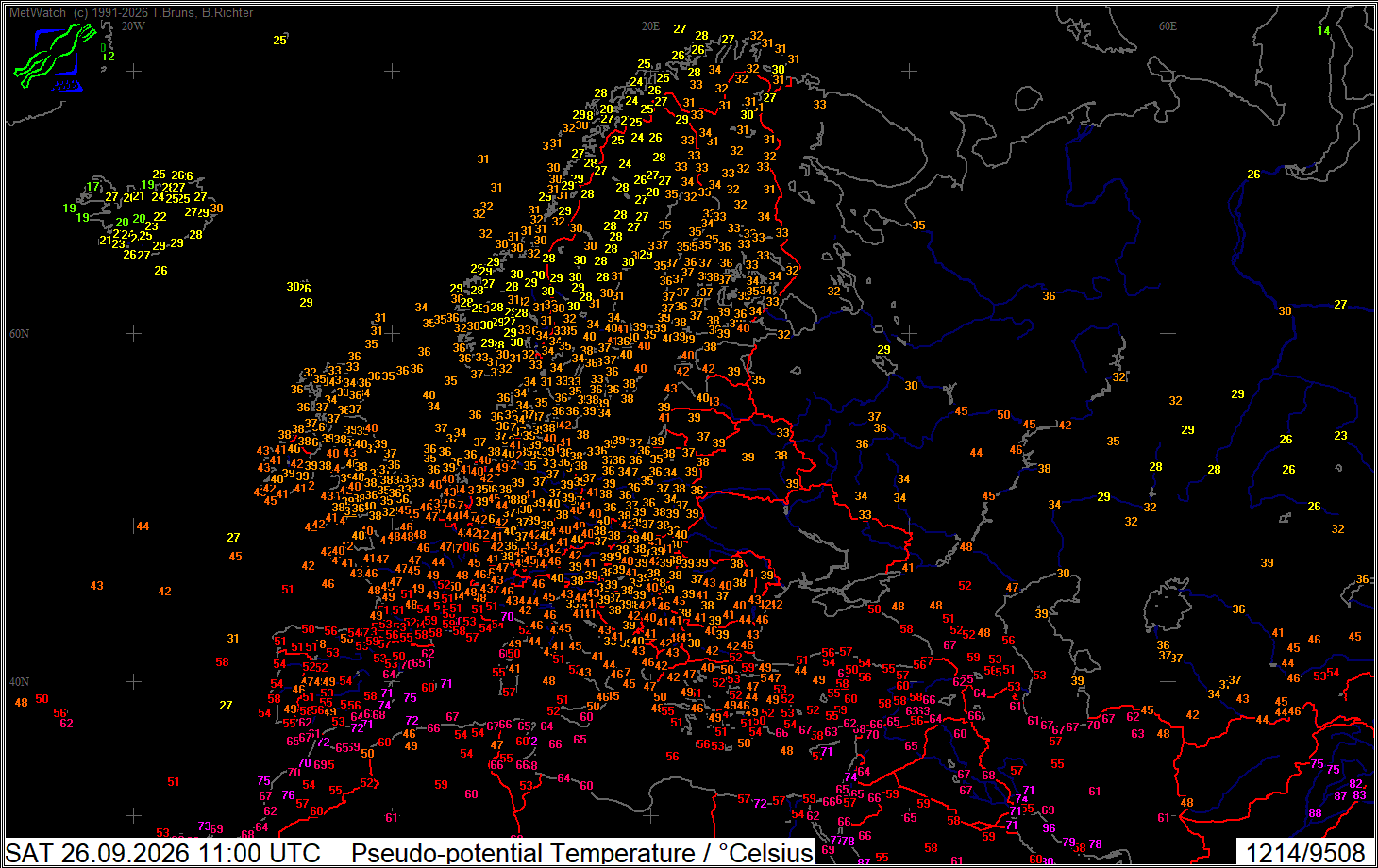The height and width of the screenshot is (868, 1378).
Task: Click the 20W longitude label
Action: coord(133,25)
